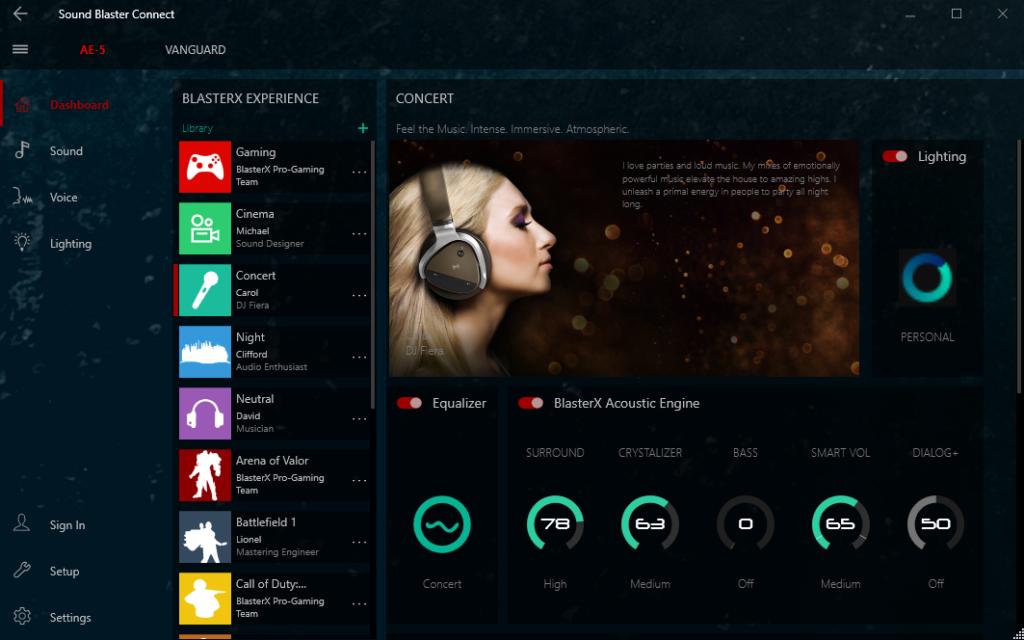
Task: Open options menu for Night profile
Action: tap(359, 357)
